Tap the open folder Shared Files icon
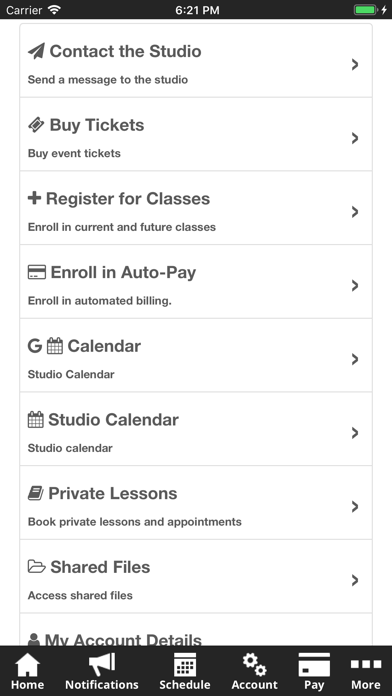 coord(37,567)
